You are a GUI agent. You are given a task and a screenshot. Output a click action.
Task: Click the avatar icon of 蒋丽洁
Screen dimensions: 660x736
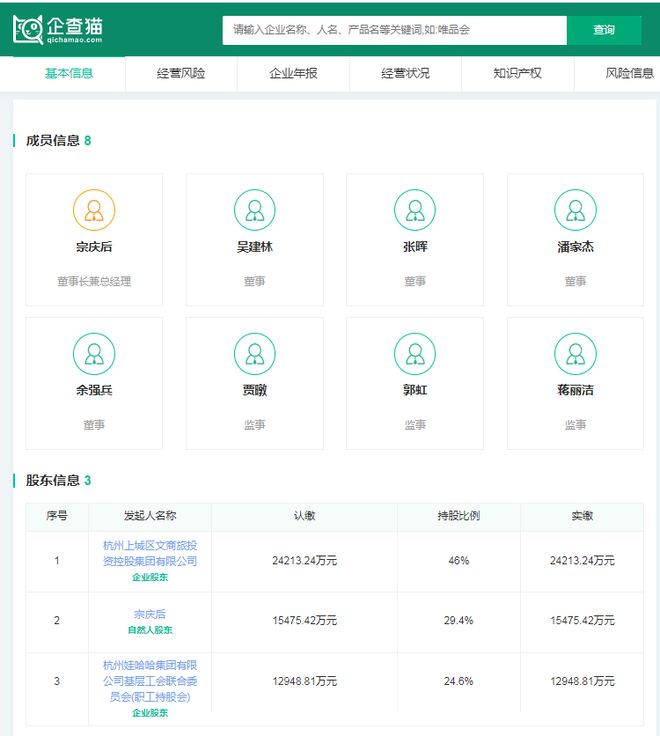tap(576, 353)
